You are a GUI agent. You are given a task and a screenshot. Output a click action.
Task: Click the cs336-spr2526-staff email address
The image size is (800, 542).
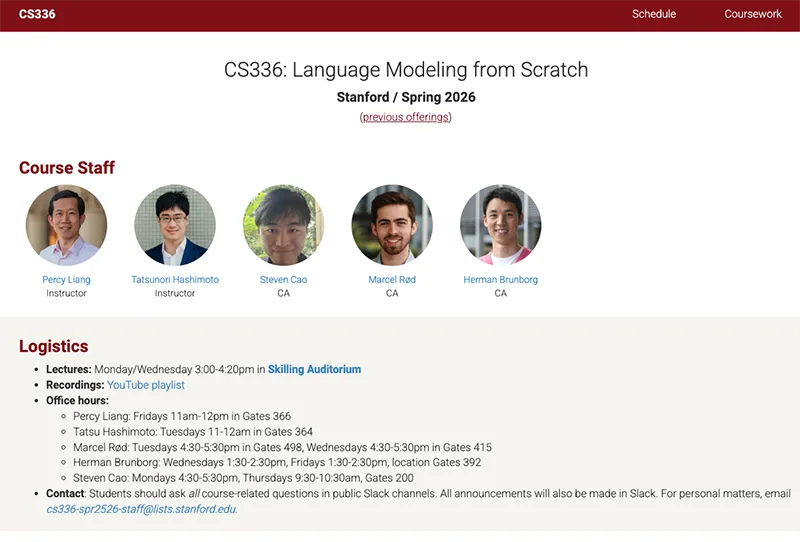click(142, 509)
